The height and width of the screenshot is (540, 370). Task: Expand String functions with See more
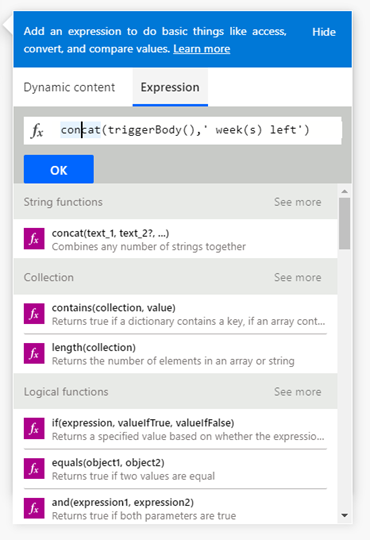coord(298,202)
